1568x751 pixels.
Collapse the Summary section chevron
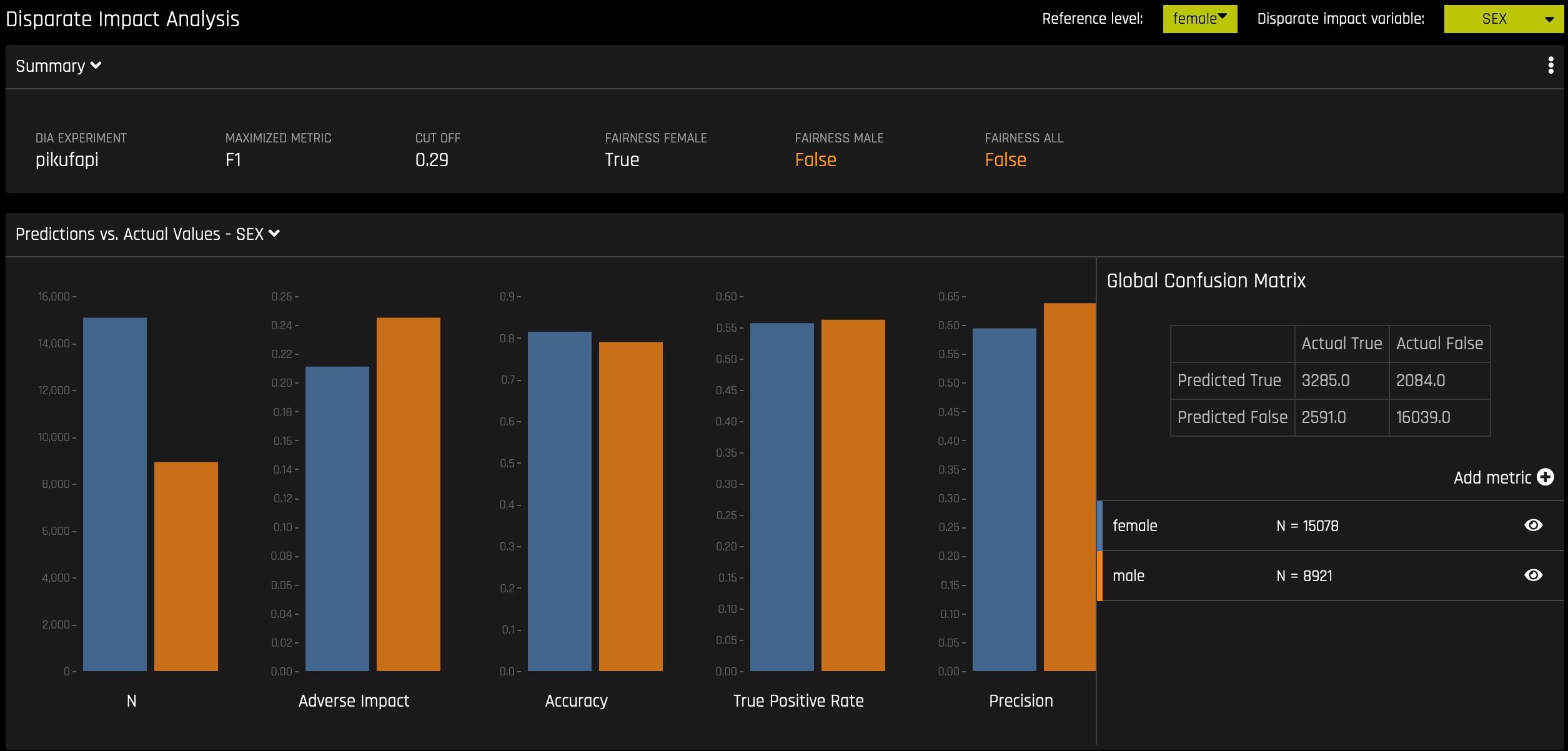tap(96, 66)
